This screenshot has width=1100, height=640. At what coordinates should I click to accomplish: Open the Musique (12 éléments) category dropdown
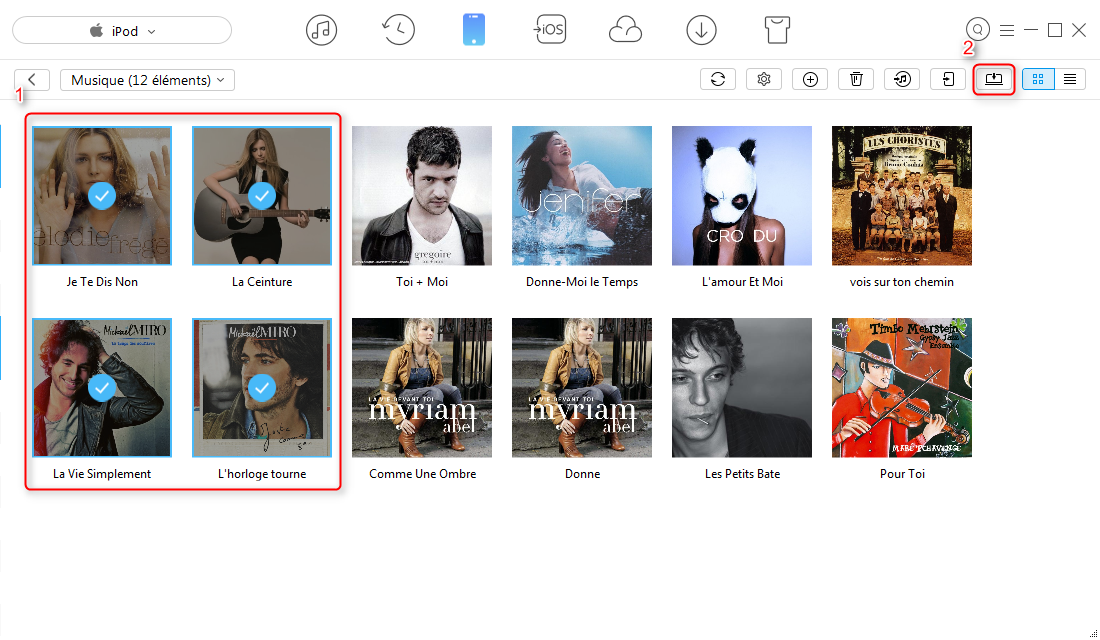pos(147,80)
